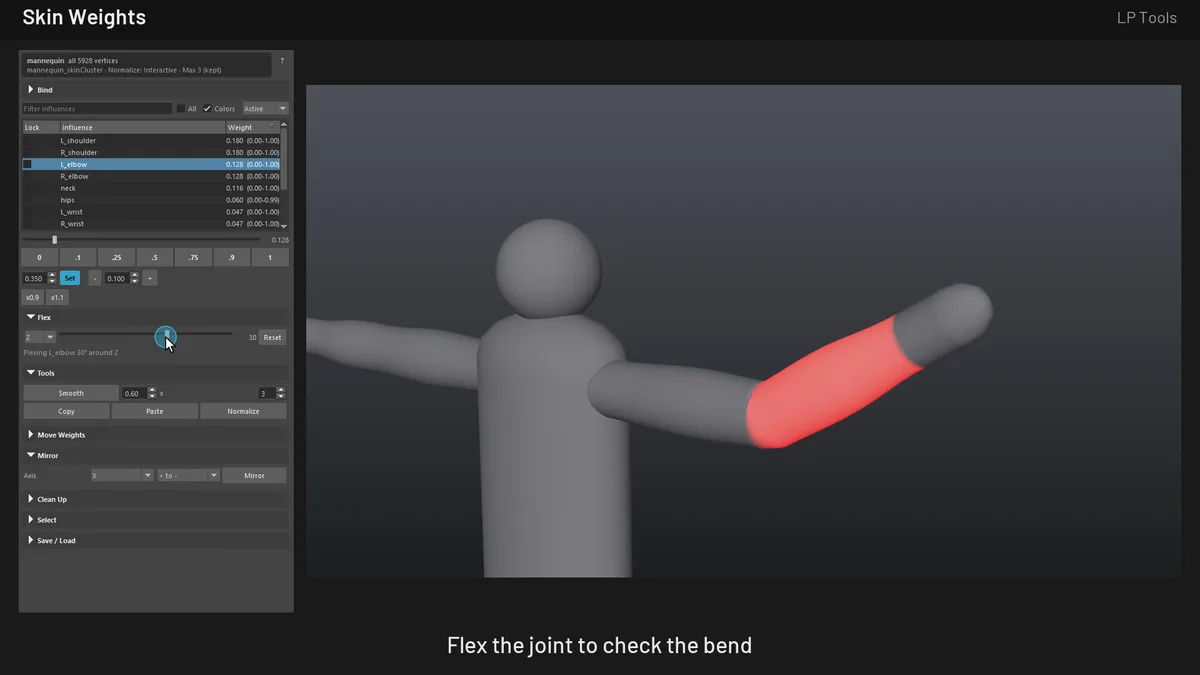Toggle the lock box for L_elbow
1200x675 pixels.
click(x=28, y=164)
